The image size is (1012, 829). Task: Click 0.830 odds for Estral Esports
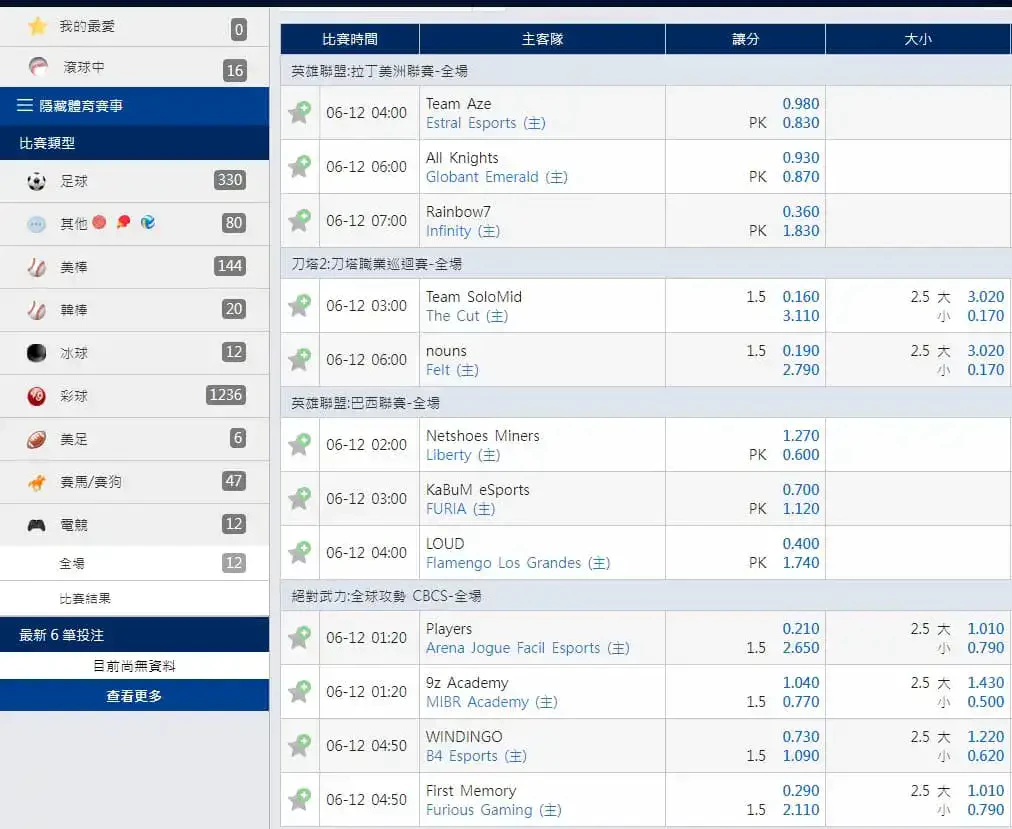pyautogui.click(x=800, y=123)
